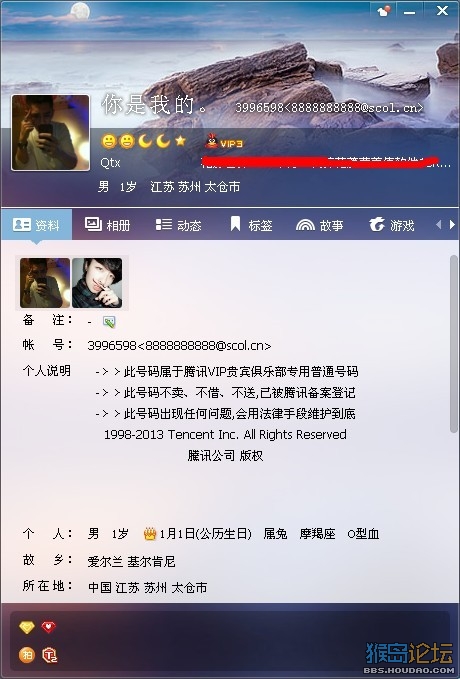
Task: Click the red heart gem icon
Action: pos(49,626)
